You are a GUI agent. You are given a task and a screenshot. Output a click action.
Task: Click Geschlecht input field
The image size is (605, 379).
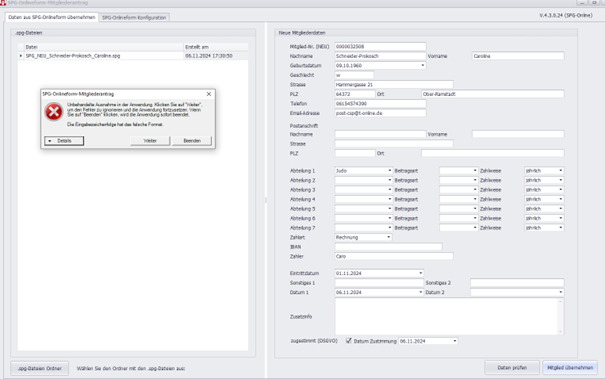point(354,75)
